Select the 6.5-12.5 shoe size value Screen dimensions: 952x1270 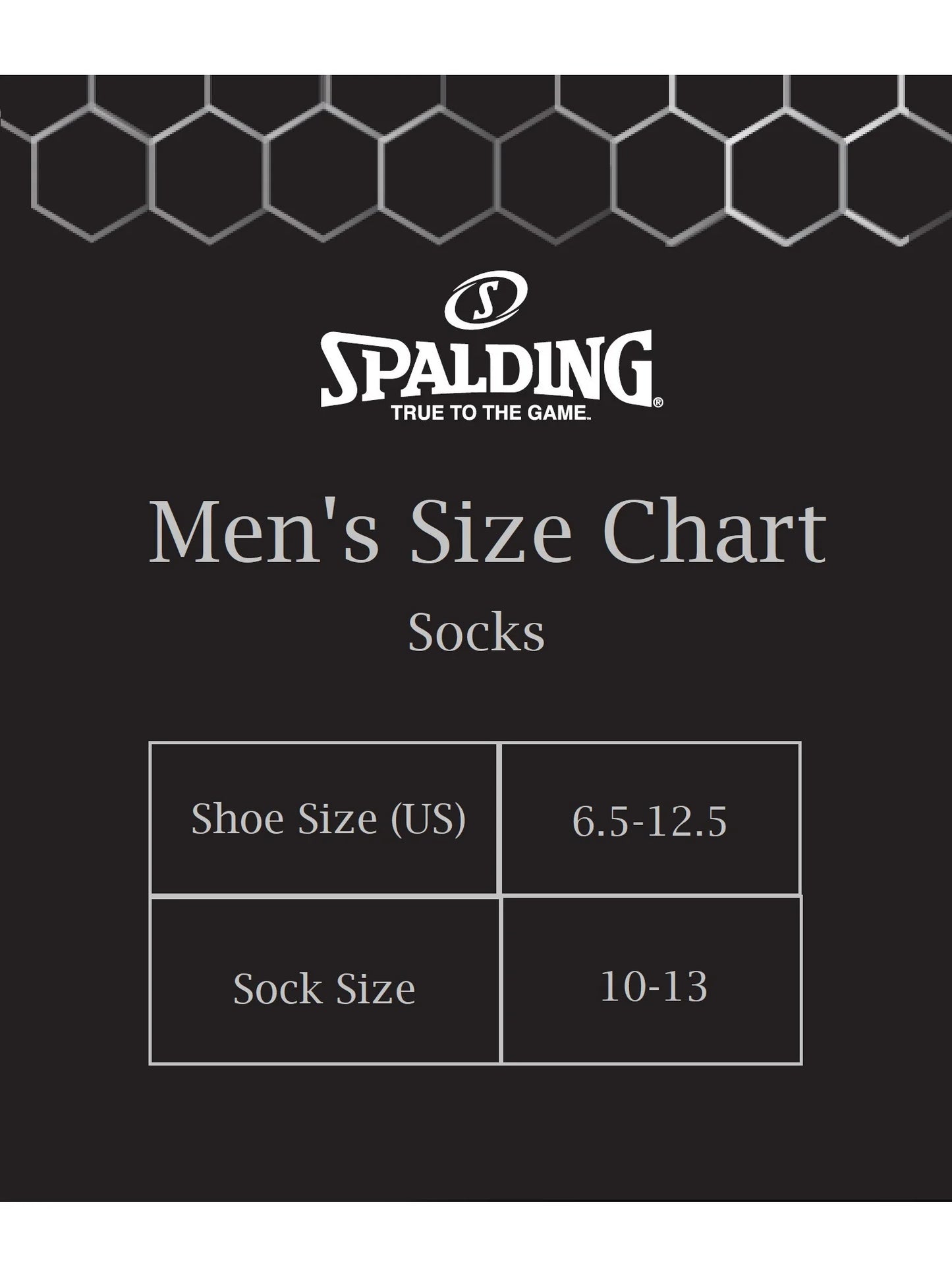click(650, 821)
